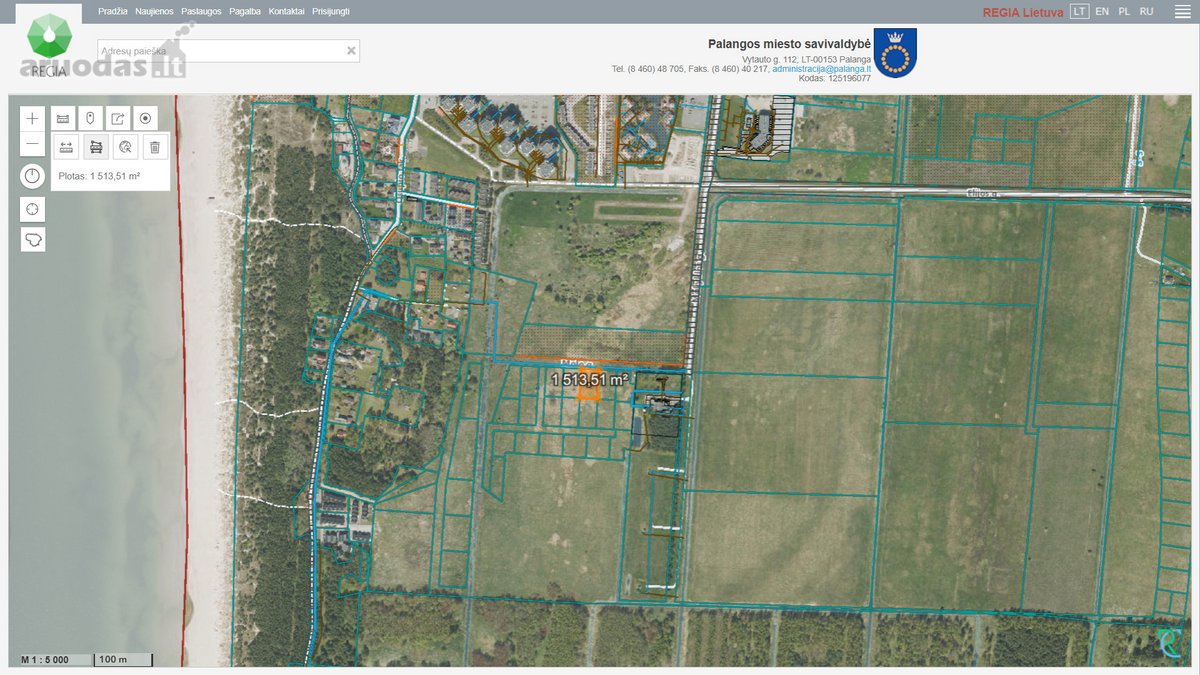
Task: Select the globe pointer identify tool
Action: click(x=125, y=147)
